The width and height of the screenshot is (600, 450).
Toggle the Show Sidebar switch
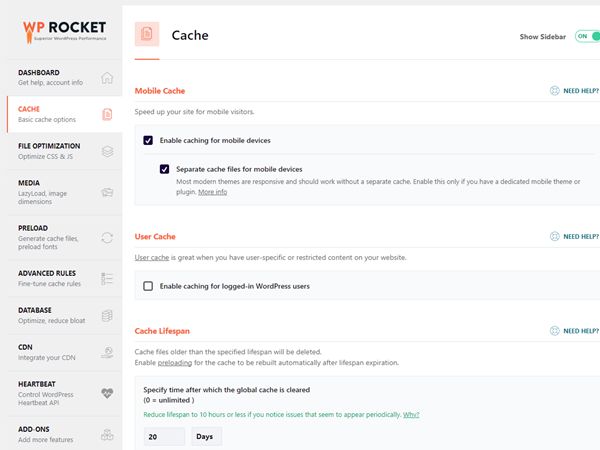pyautogui.click(x=587, y=36)
